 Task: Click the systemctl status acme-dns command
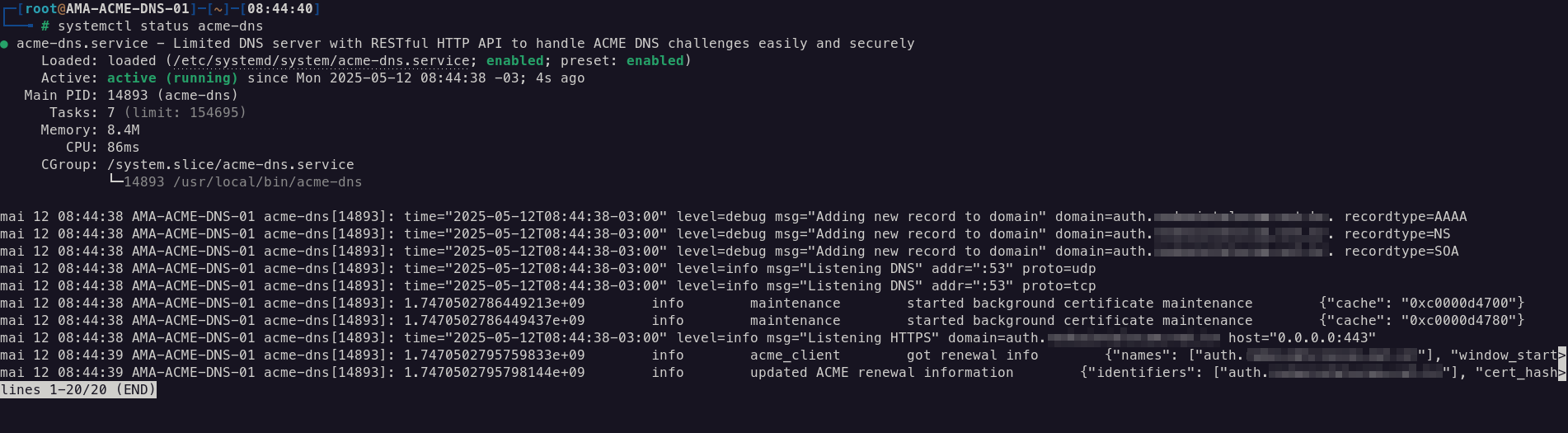(x=161, y=26)
